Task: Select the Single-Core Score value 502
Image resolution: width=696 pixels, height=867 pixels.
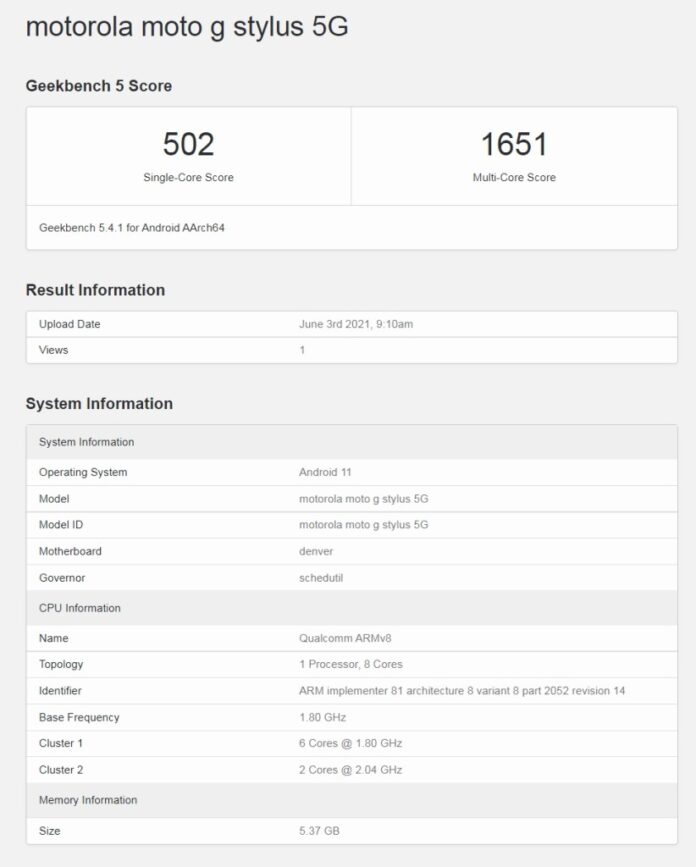Action: (188, 145)
